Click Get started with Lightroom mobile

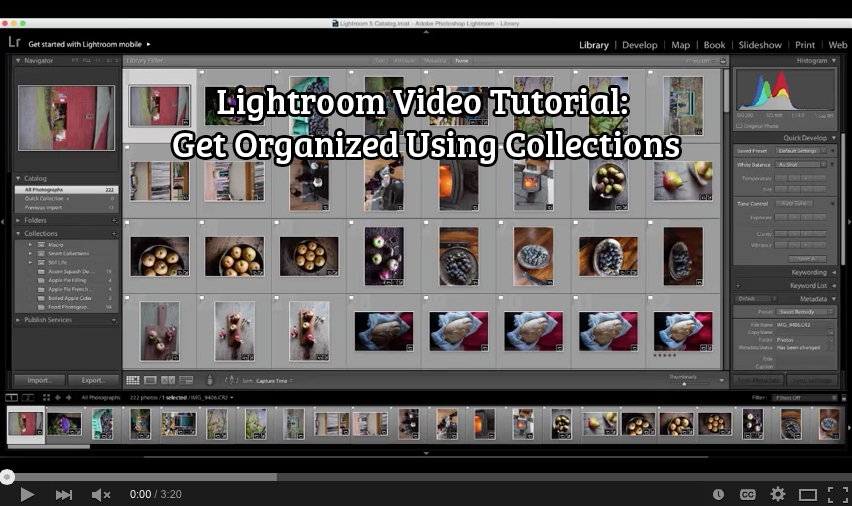tap(90, 44)
